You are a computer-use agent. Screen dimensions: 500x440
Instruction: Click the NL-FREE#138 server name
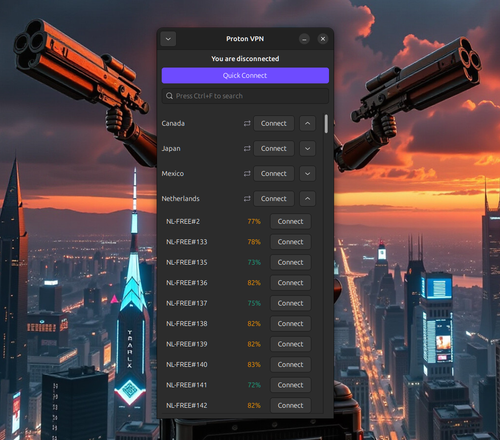coord(187,324)
